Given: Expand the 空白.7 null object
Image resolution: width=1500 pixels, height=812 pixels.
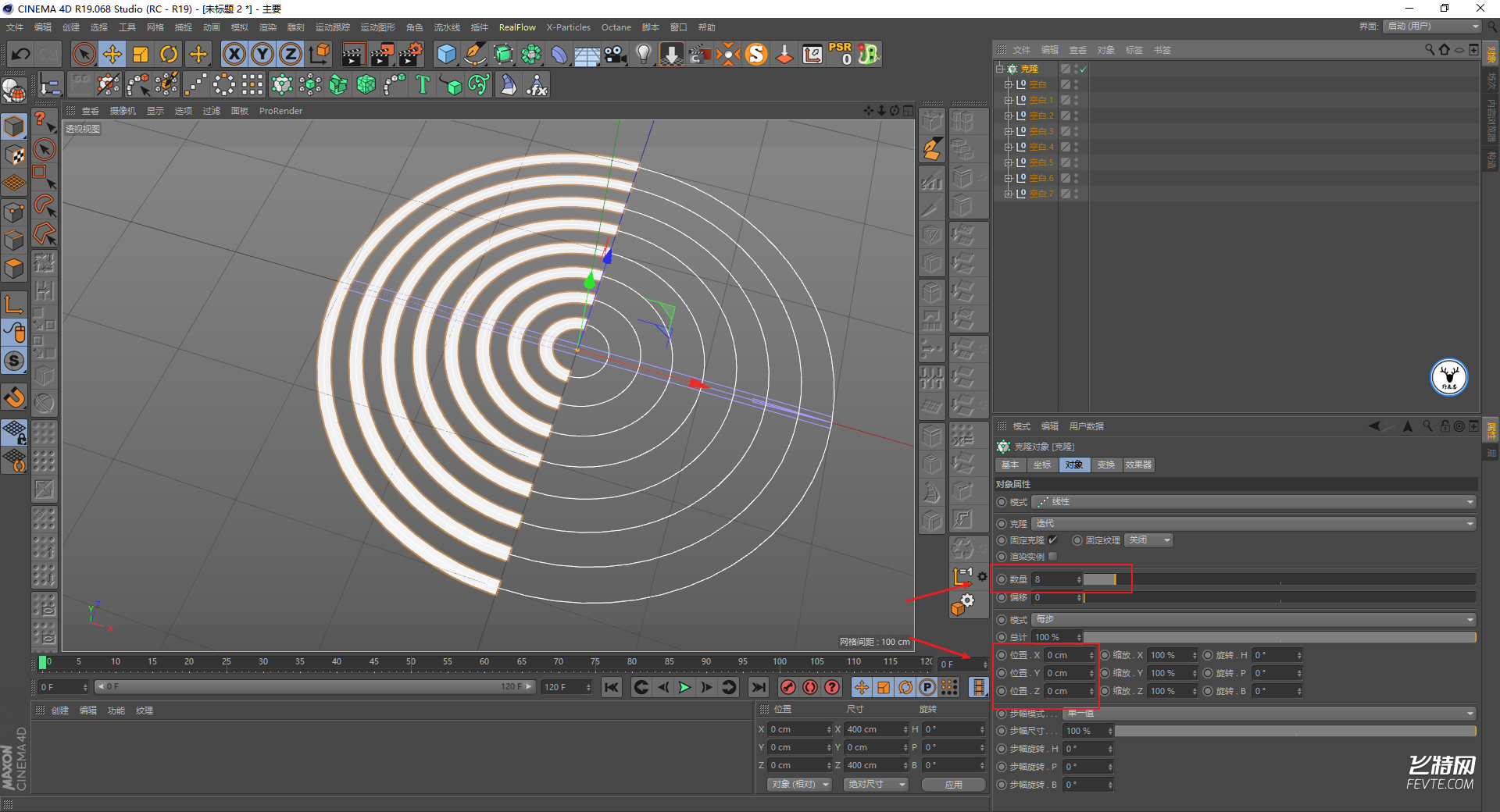Looking at the screenshot, I should coord(1008,194).
